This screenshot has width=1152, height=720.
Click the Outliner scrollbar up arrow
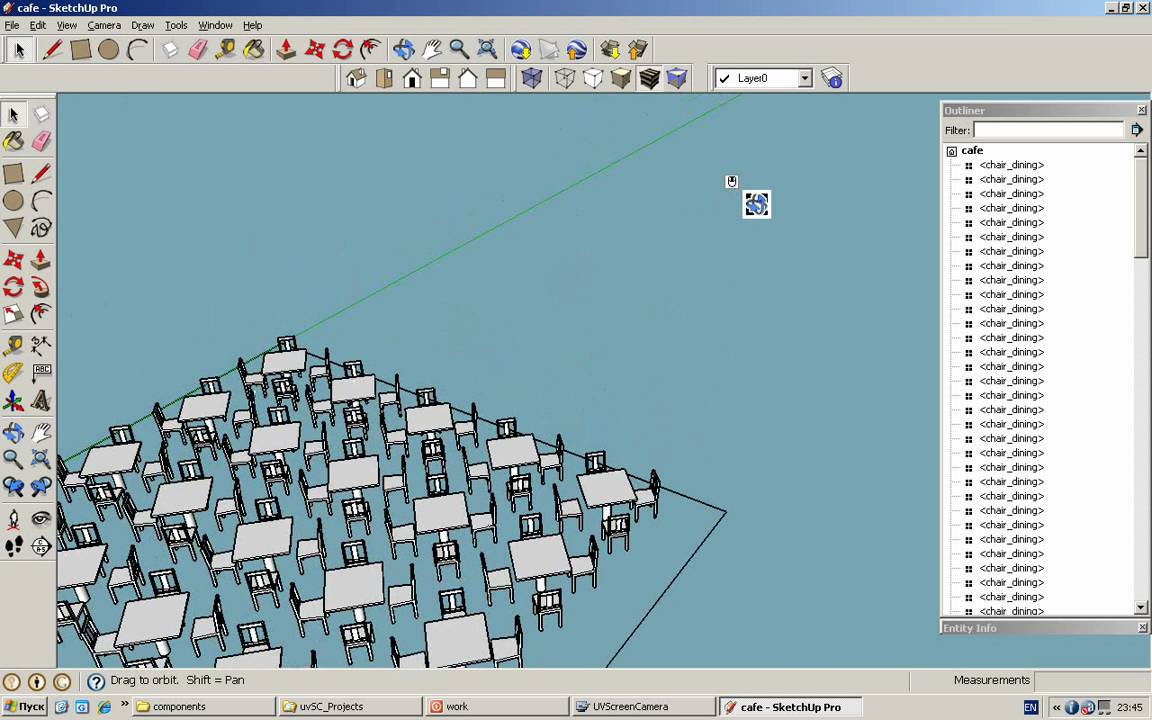pos(1140,150)
